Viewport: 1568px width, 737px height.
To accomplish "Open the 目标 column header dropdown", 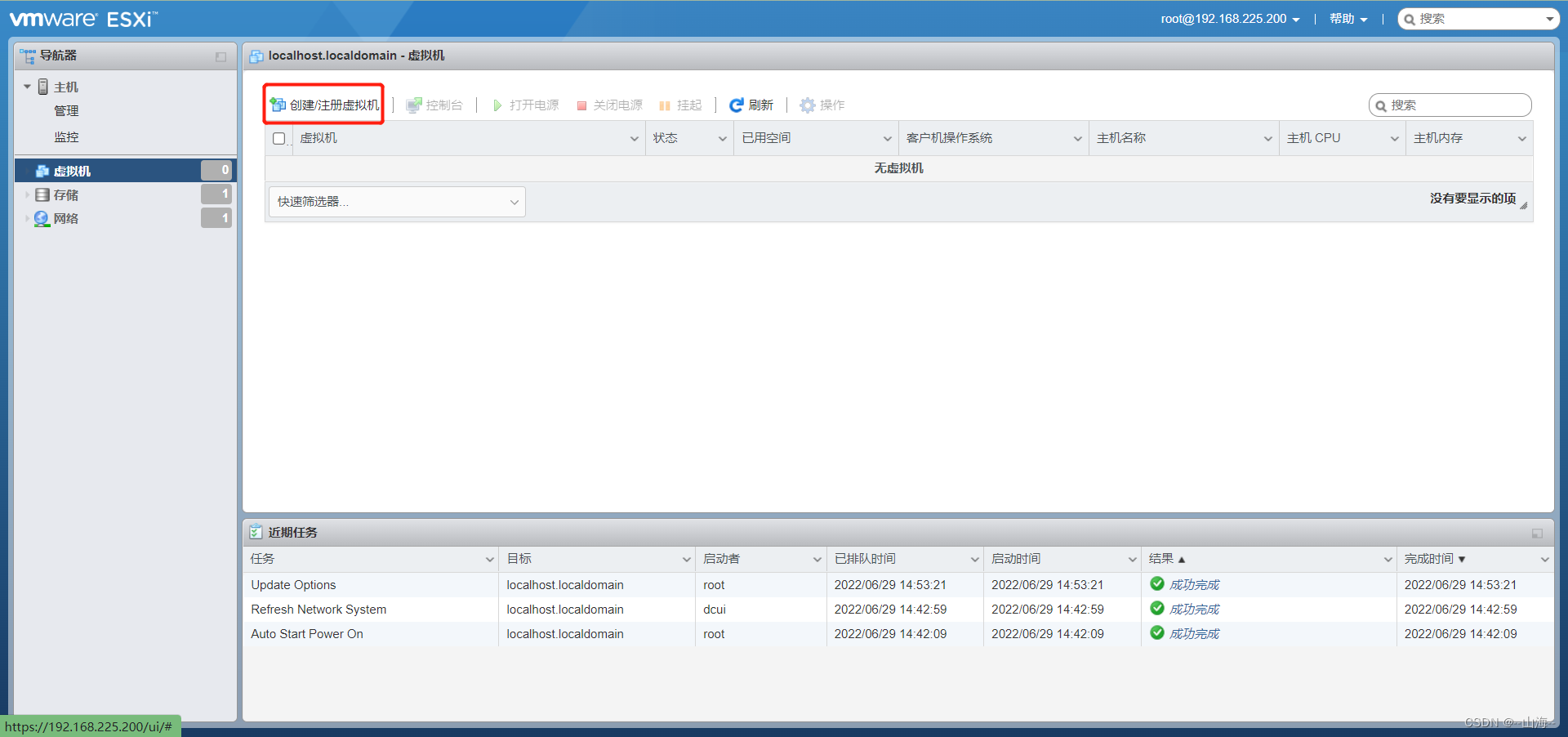I will coord(686,560).
